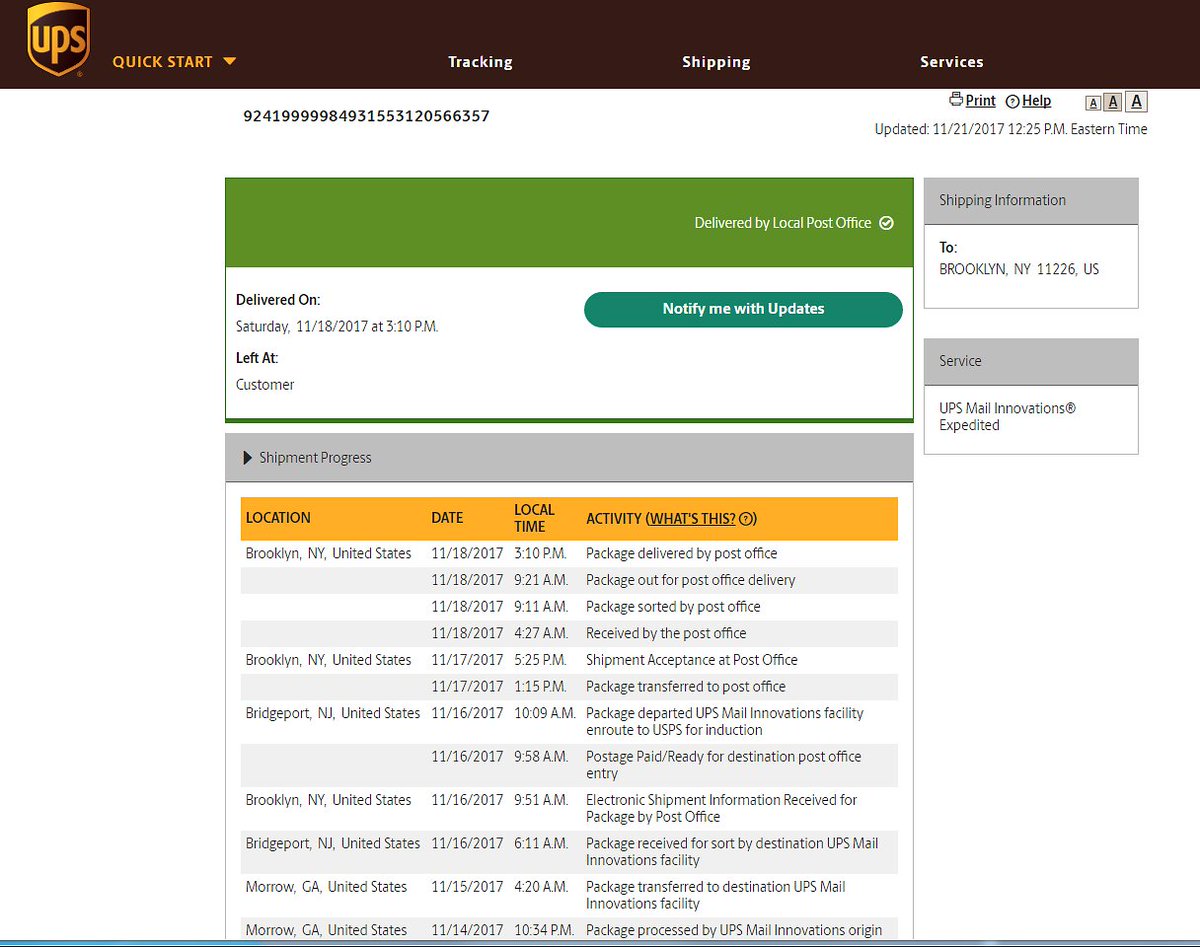Screen dimensions: 1200x947
Task: Click 'Electronic Shipment Information Received' activity
Action: (x=722, y=808)
